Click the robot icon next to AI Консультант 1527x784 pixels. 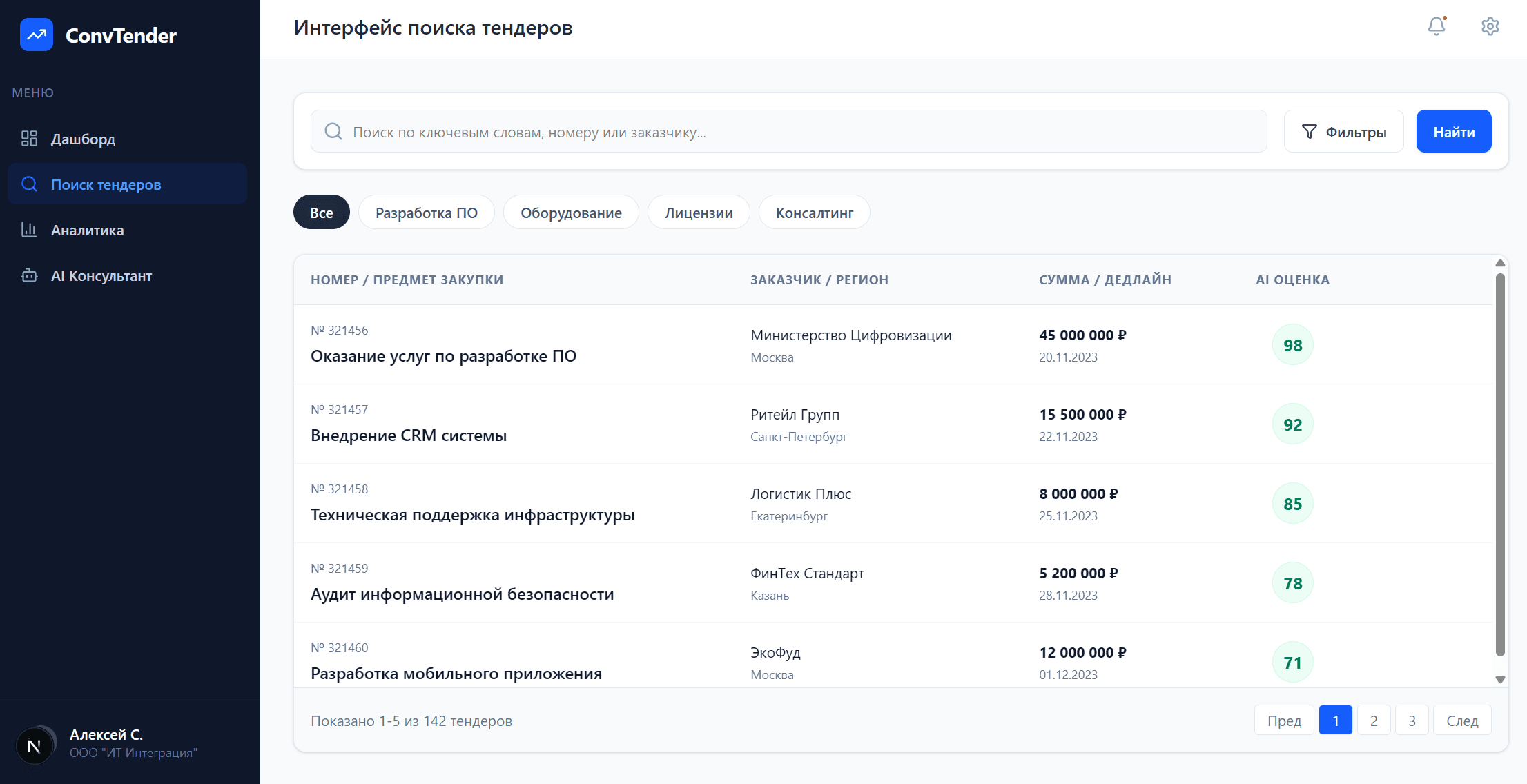pos(29,275)
